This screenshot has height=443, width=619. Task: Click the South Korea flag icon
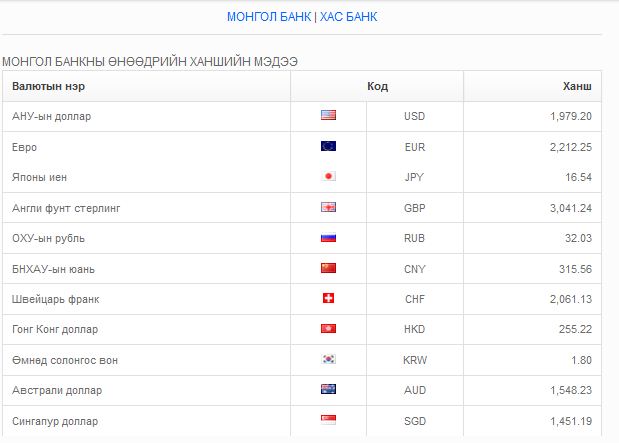tap(328, 360)
